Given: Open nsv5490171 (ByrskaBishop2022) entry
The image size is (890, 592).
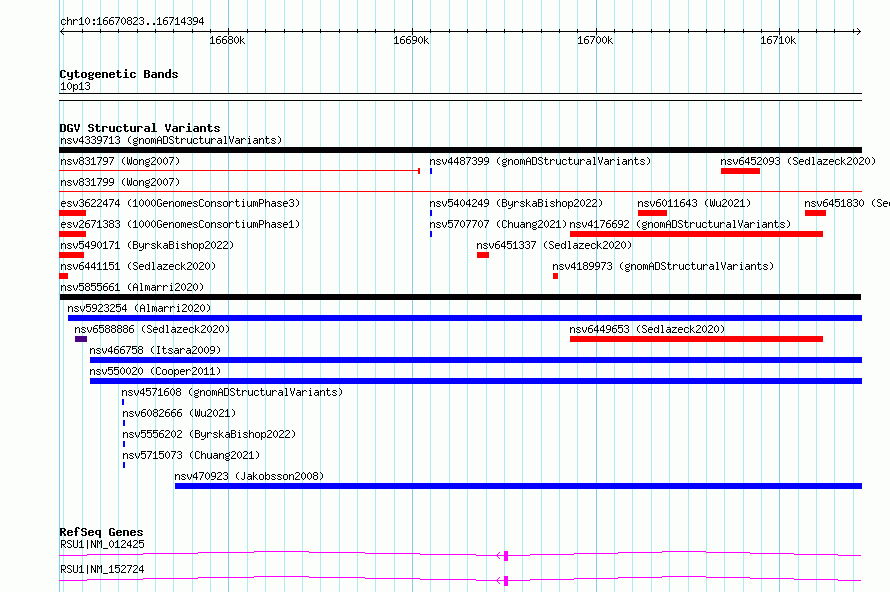Looking at the screenshot, I should click(147, 245).
